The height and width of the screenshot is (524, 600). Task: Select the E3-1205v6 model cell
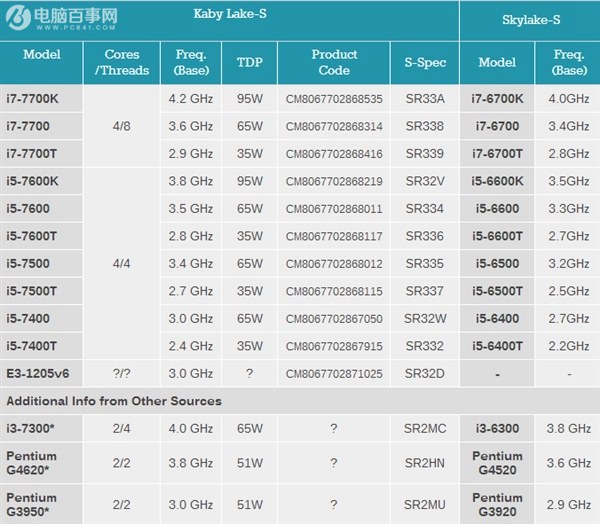[x=41, y=374]
